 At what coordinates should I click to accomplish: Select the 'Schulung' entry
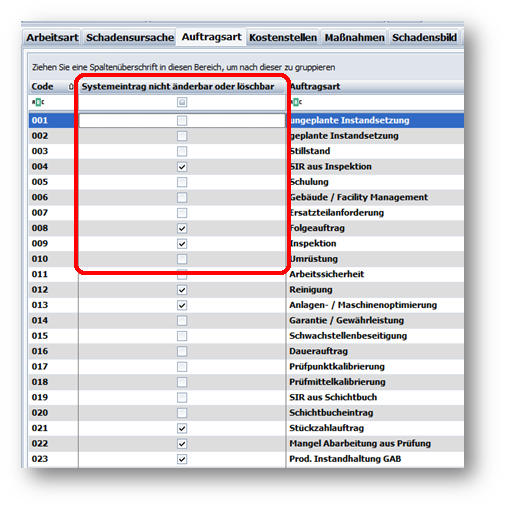click(x=375, y=182)
